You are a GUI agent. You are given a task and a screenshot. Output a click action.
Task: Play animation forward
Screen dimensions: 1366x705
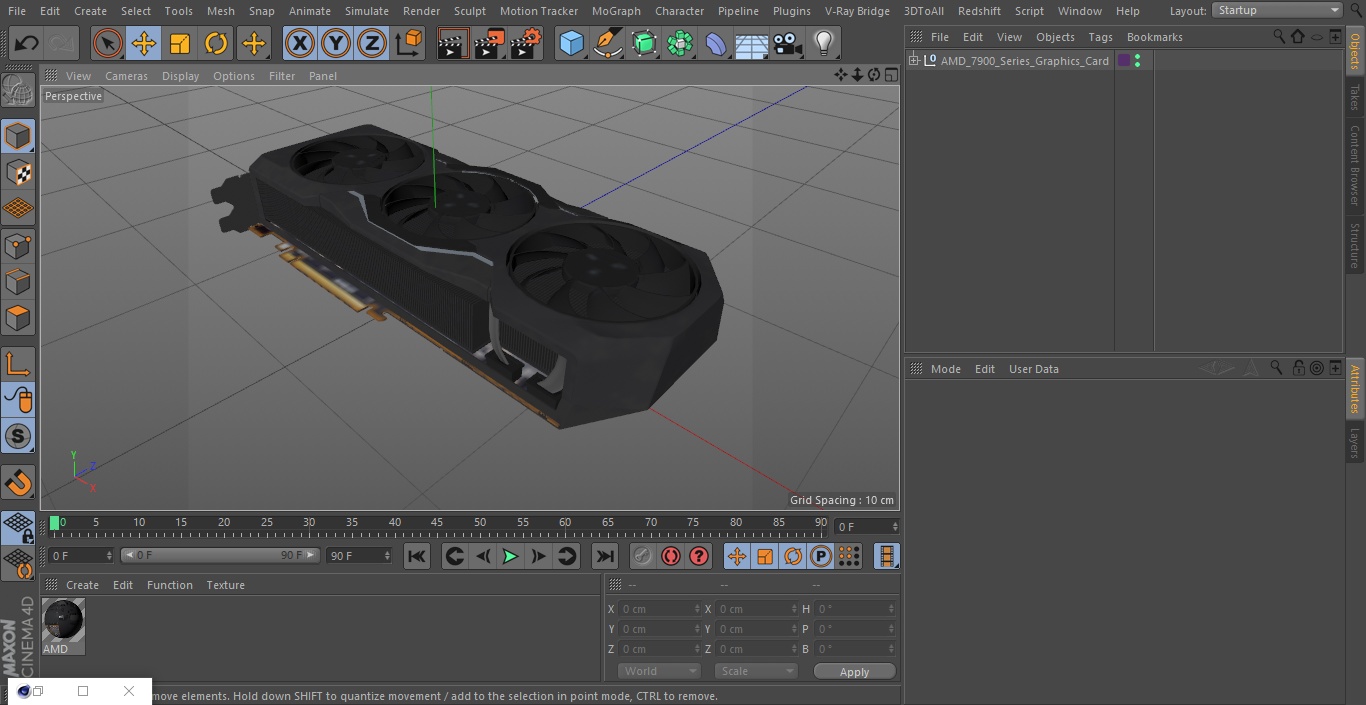(510, 556)
